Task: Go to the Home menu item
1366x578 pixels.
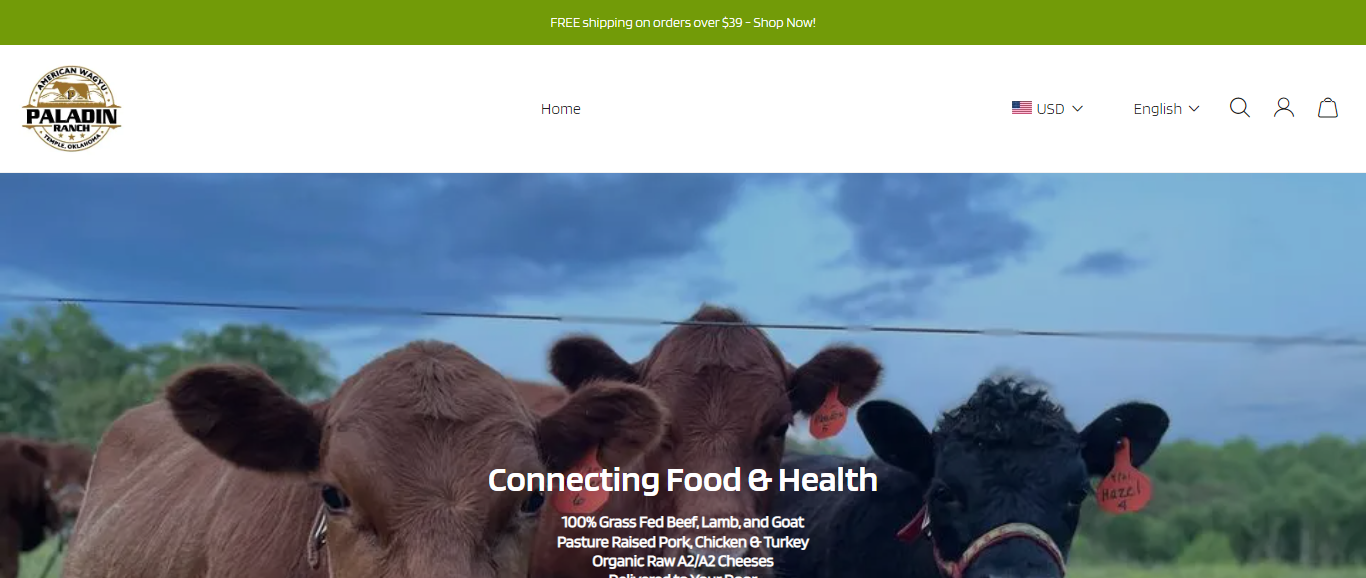Action: click(x=561, y=109)
